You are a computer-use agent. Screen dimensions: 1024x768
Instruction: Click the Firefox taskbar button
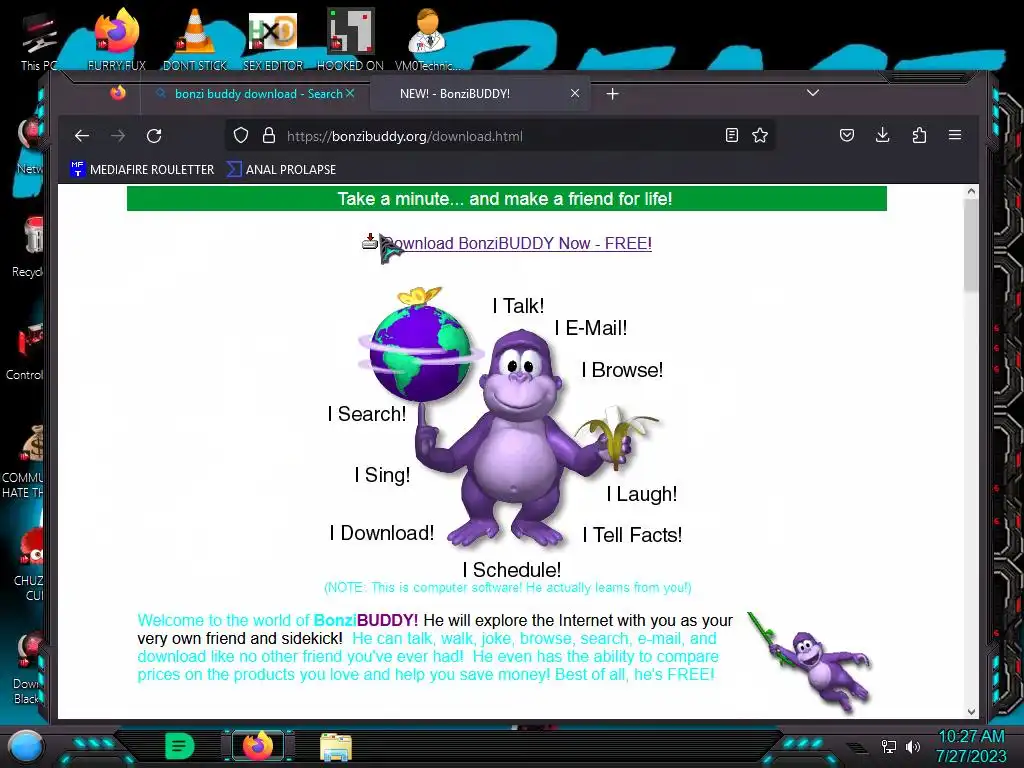click(x=258, y=746)
